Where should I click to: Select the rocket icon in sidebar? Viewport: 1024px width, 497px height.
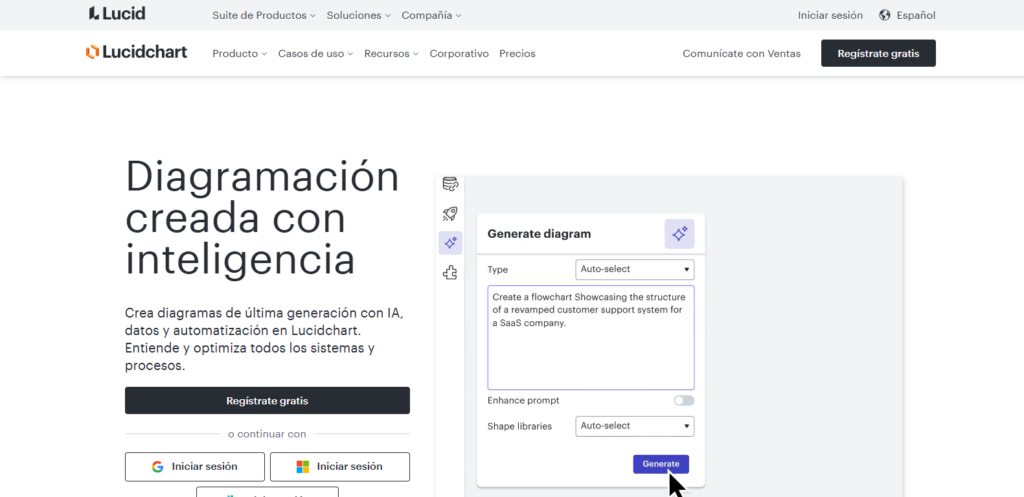450,213
